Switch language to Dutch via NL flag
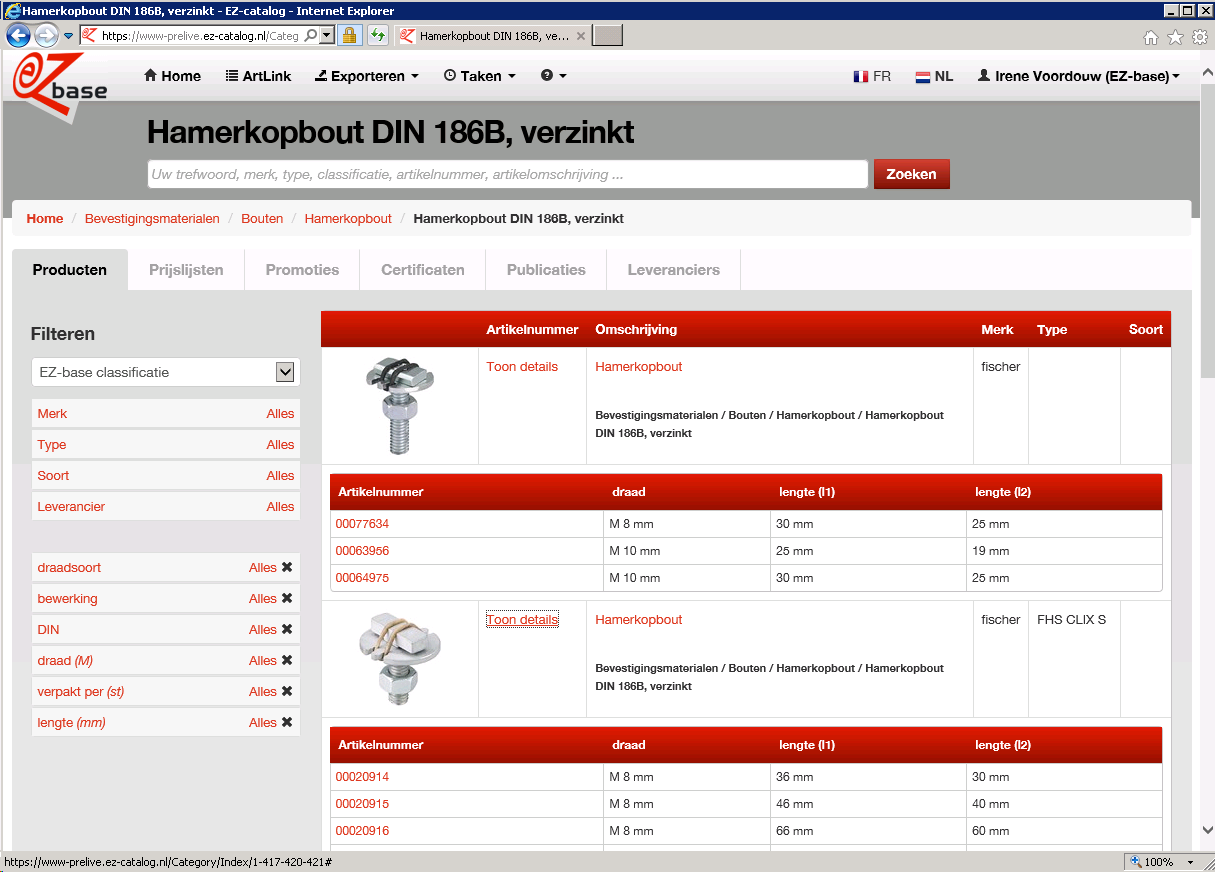 [934, 76]
